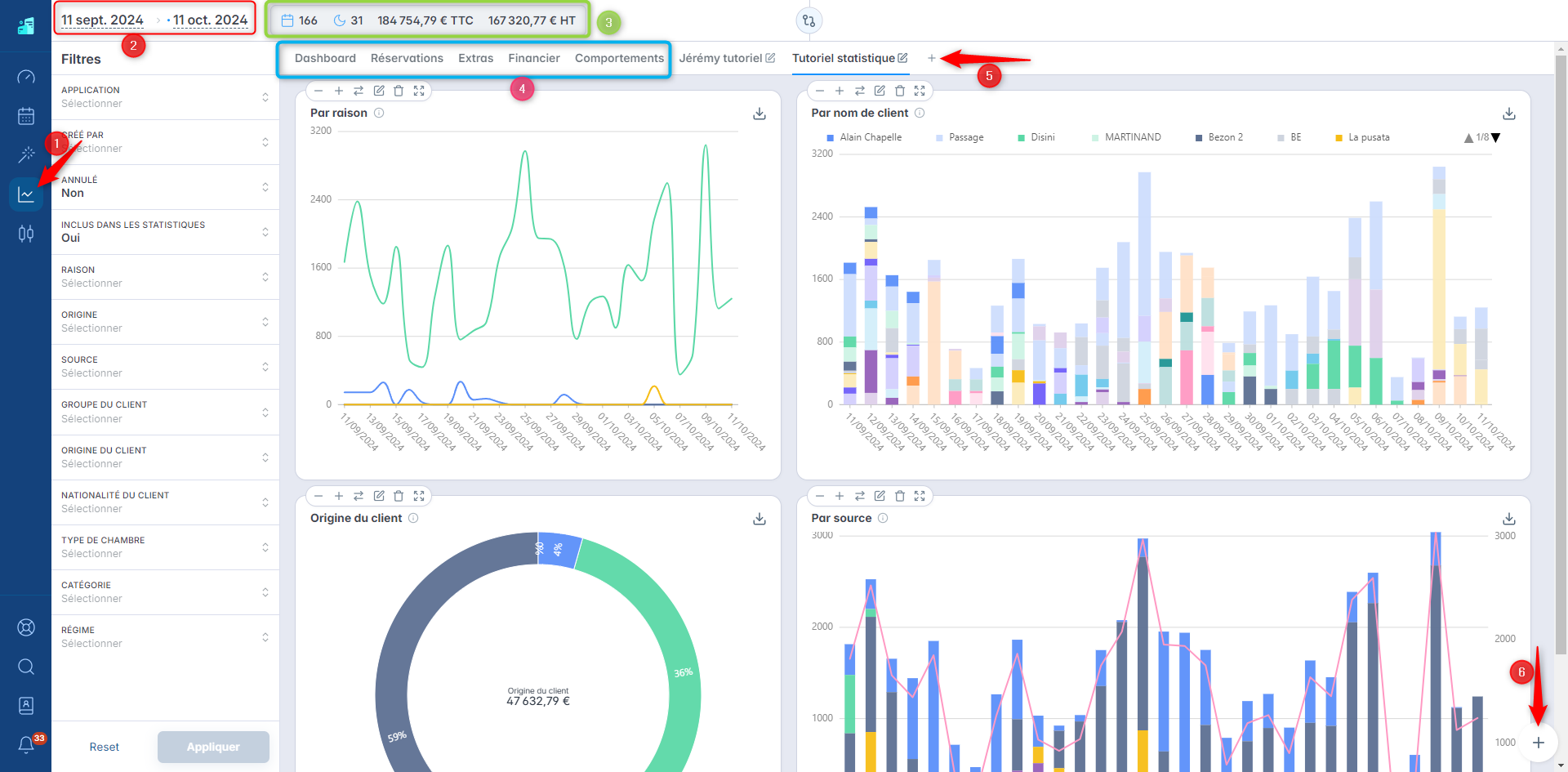
Task: Toggle Disini legend series
Action: pos(1036,137)
